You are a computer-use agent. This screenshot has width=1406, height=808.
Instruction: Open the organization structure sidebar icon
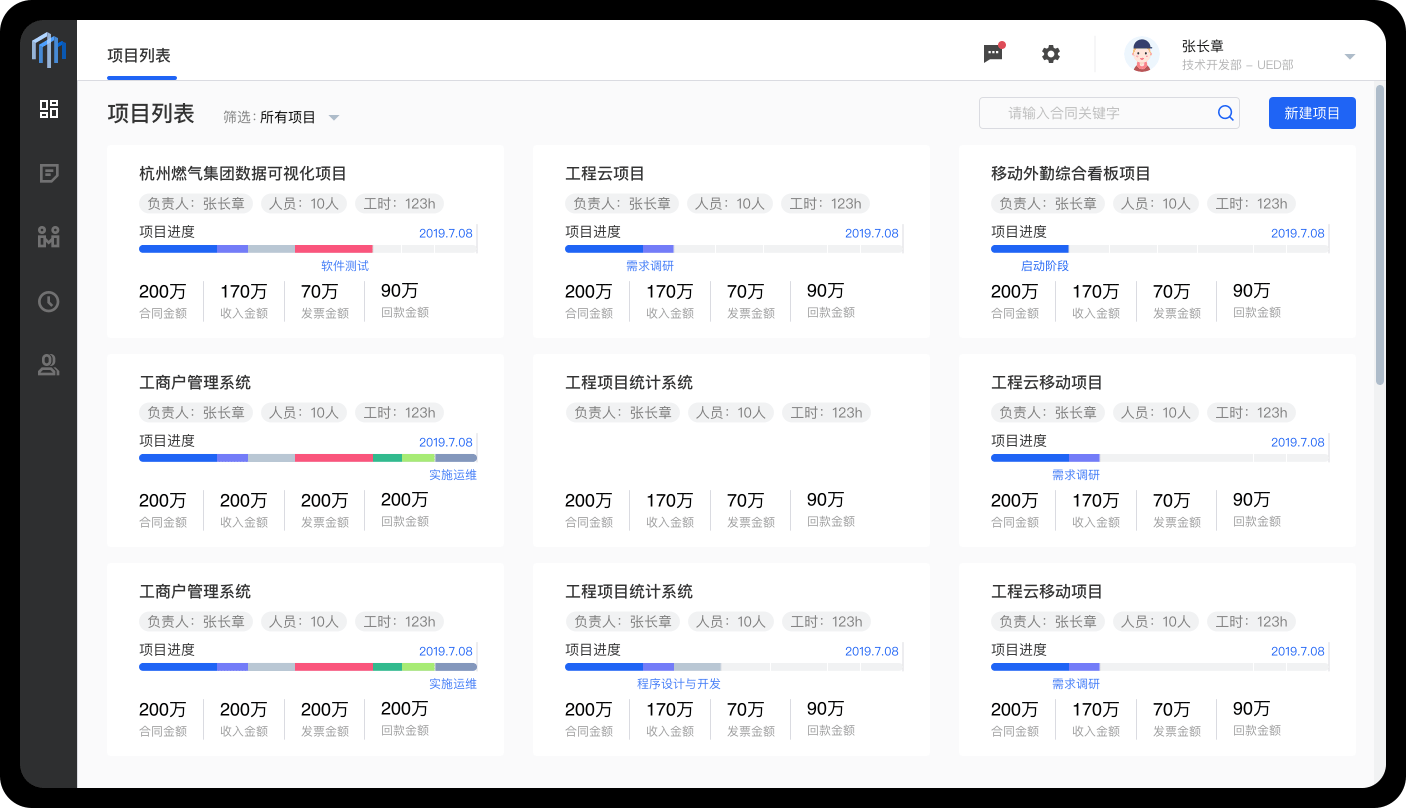48,237
